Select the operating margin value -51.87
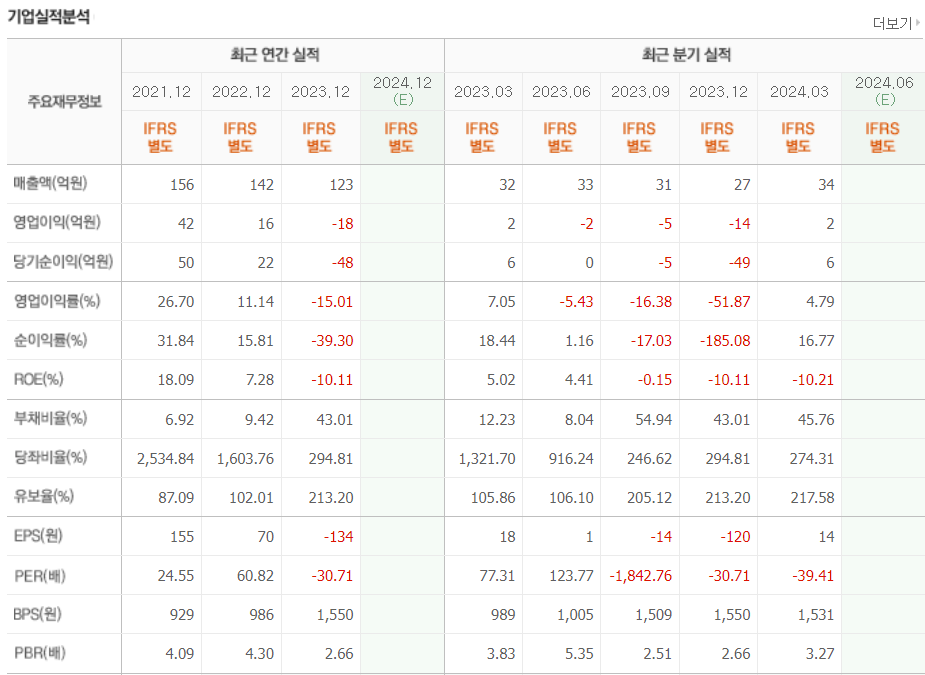Viewport: 925px width, 675px height. pos(729,302)
